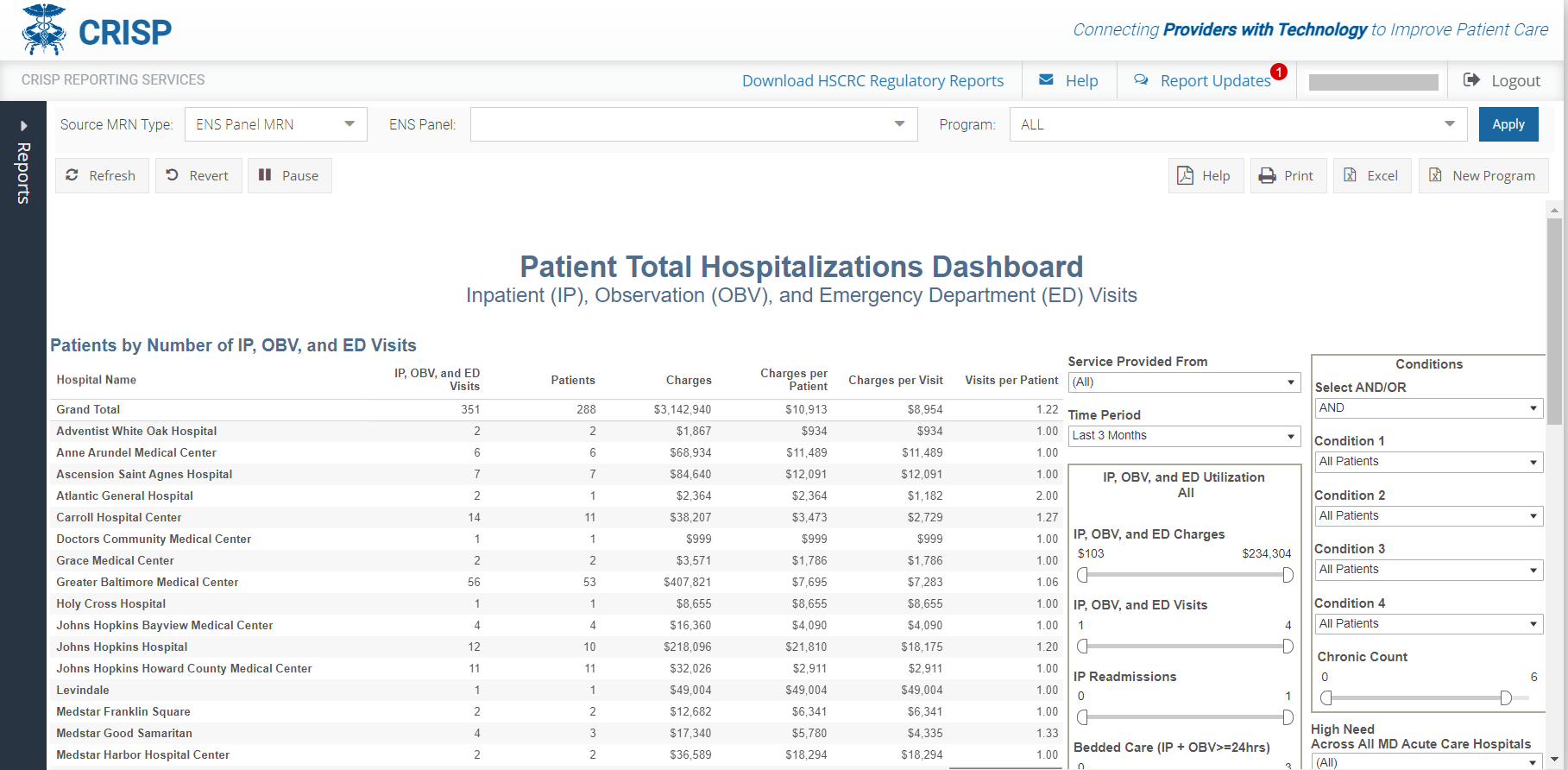This screenshot has width=1568, height=770.
Task: Click the Revert undo icon
Action: pos(173,174)
